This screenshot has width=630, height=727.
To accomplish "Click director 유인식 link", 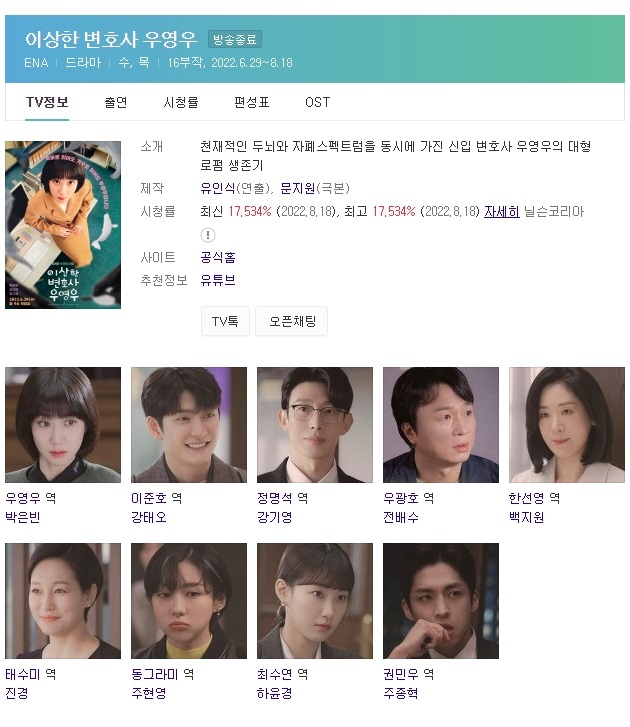I will [x=218, y=188].
